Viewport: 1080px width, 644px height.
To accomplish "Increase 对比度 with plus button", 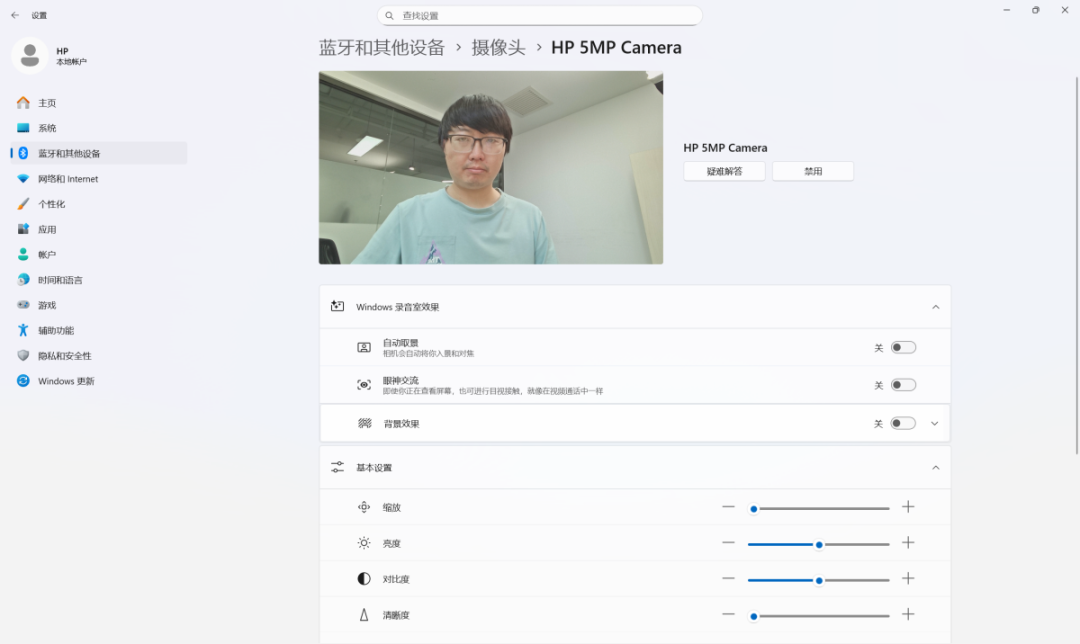I will [908, 579].
